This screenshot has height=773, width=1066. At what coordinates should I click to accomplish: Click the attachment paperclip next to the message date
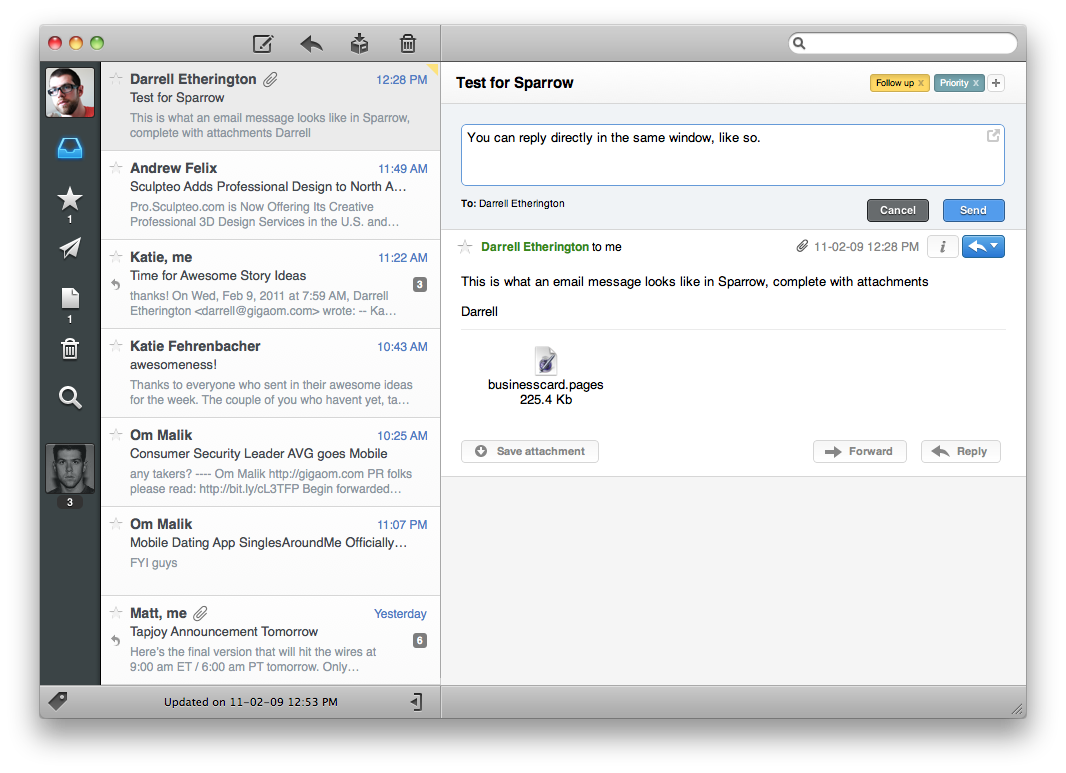coord(802,246)
